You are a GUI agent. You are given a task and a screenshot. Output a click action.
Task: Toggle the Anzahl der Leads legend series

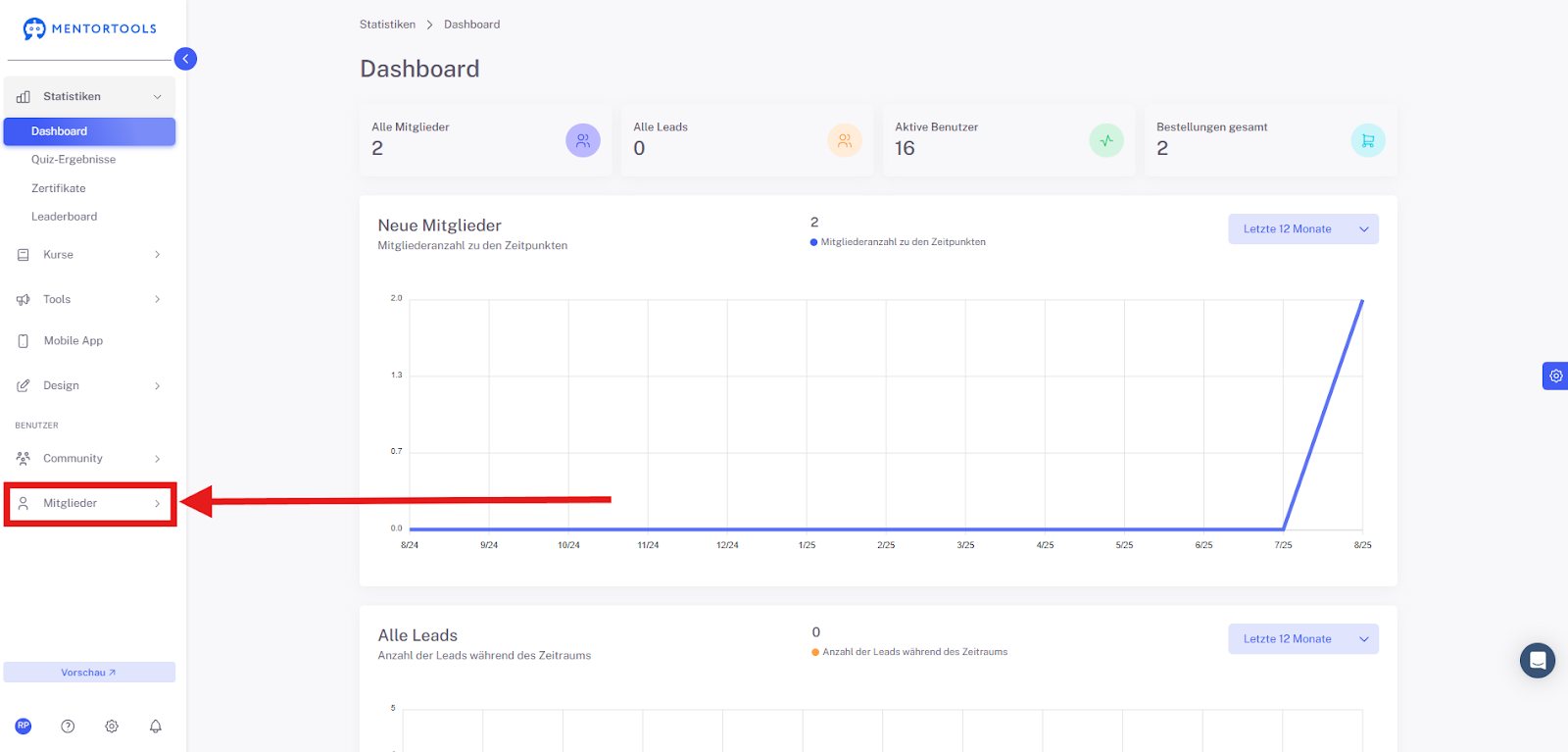pyautogui.click(x=909, y=652)
